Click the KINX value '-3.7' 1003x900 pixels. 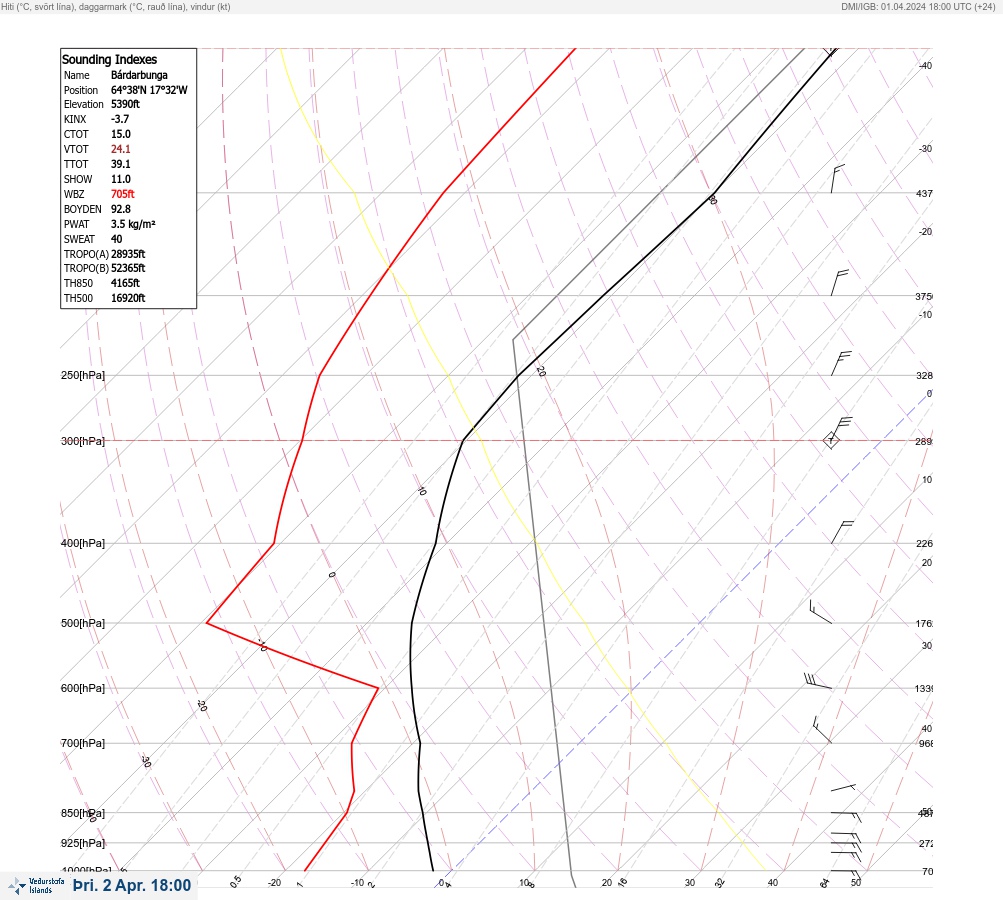[120, 119]
